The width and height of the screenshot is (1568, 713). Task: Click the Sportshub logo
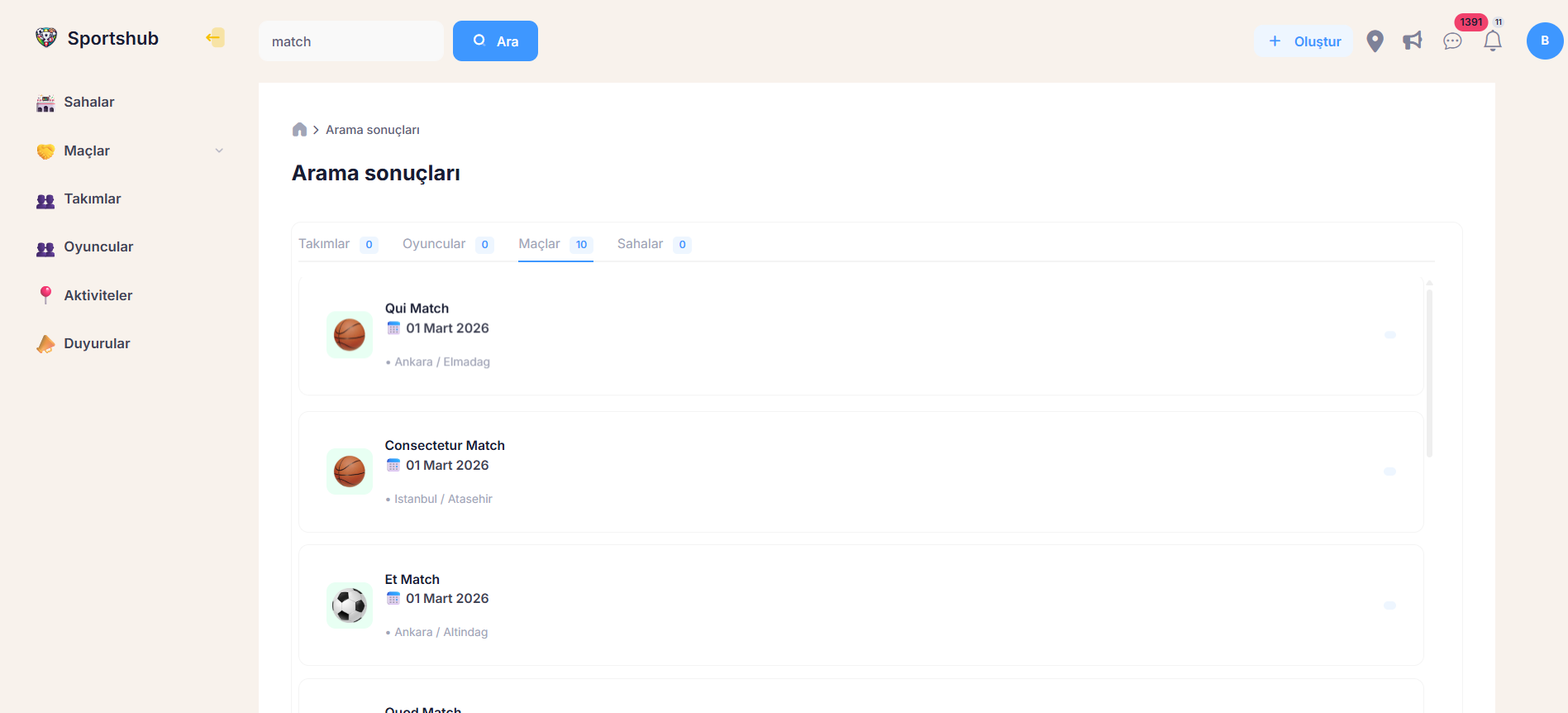tap(97, 38)
